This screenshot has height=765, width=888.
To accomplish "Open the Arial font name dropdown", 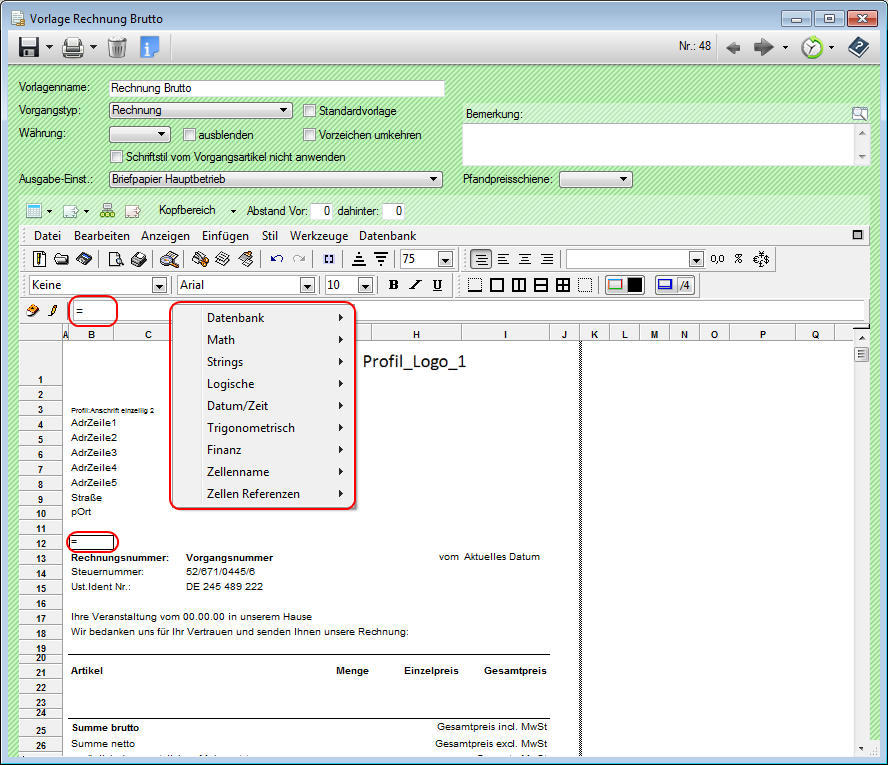I will coord(308,285).
